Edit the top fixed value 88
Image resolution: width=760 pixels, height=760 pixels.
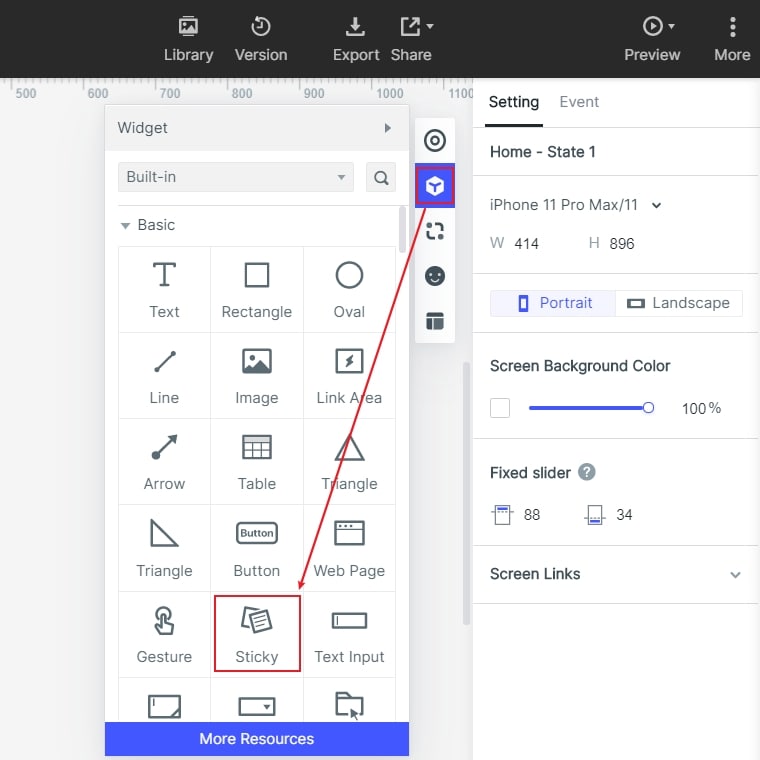(532, 515)
